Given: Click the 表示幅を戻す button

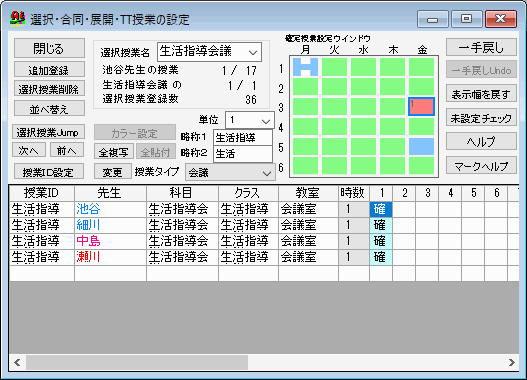Looking at the screenshot, I should pos(481,94).
